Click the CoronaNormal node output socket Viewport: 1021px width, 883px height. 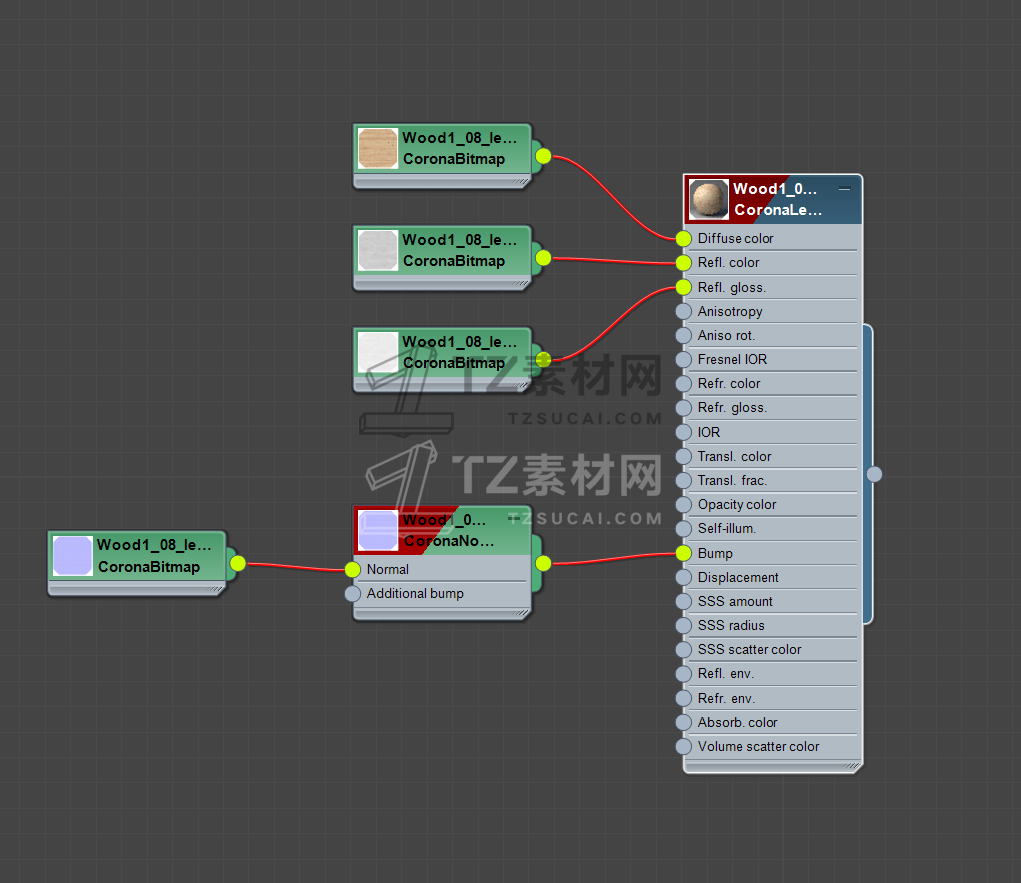click(x=543, y=564)
